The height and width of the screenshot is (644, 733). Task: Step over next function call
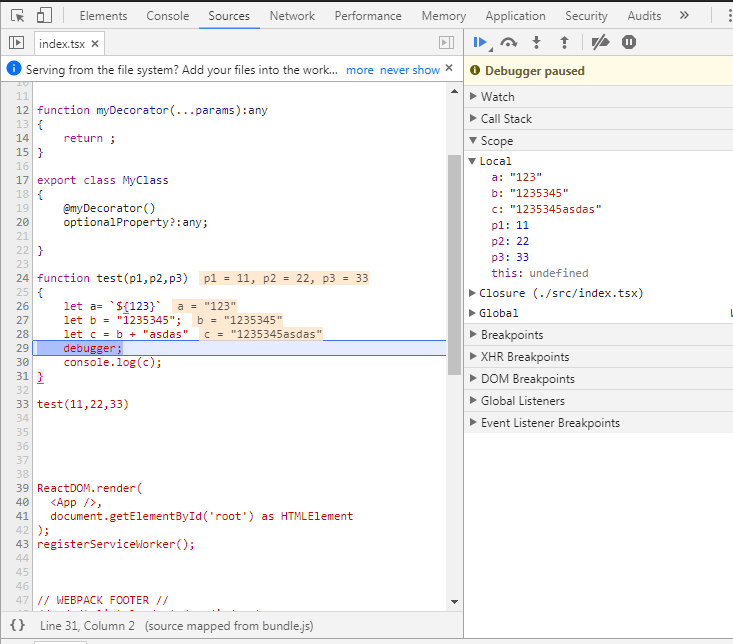click(x=509, y=43)
